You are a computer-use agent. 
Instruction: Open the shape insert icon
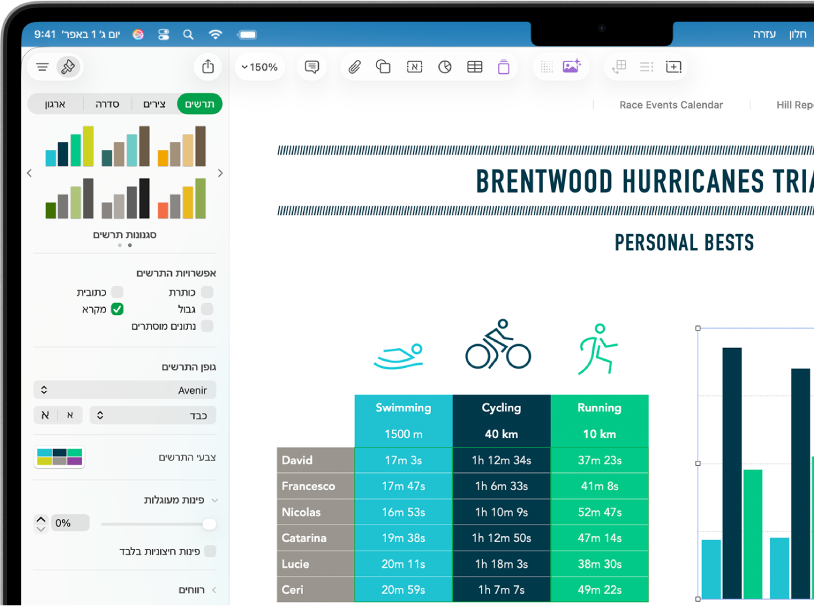[383, 66]
